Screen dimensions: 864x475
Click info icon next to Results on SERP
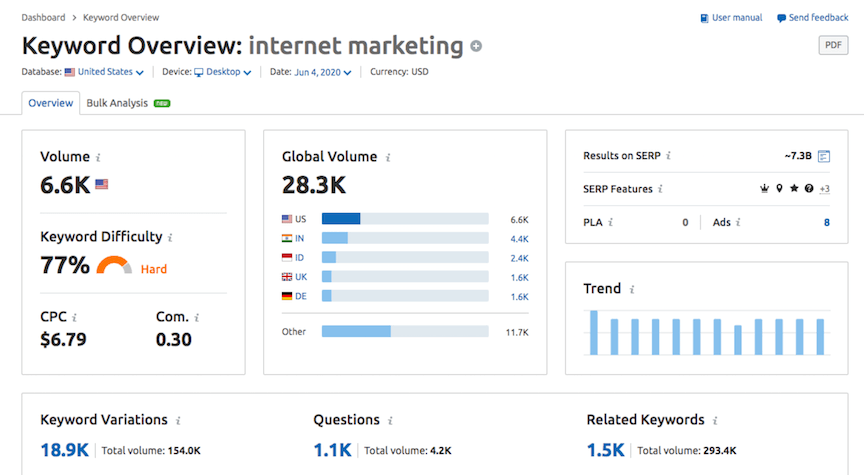[668, 156]
